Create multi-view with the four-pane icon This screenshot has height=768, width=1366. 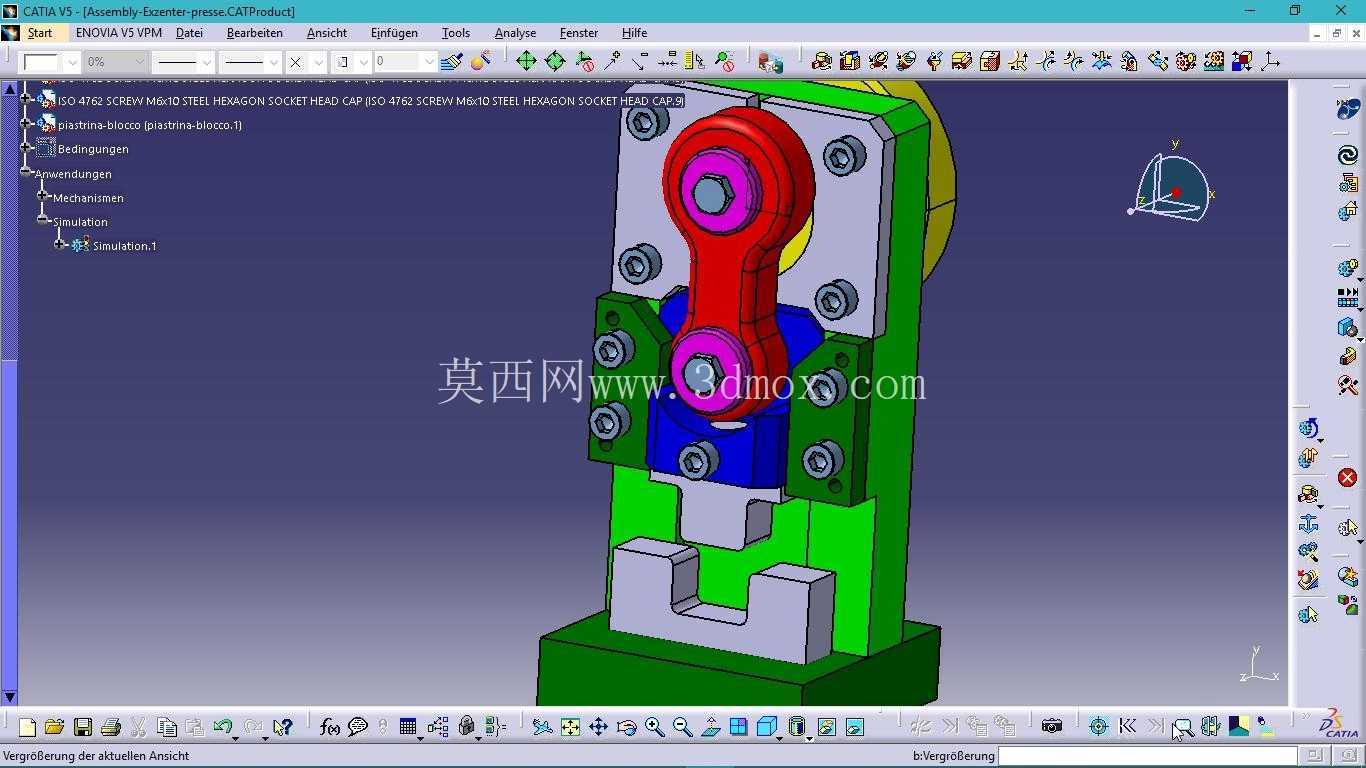(x=738, y=727)
